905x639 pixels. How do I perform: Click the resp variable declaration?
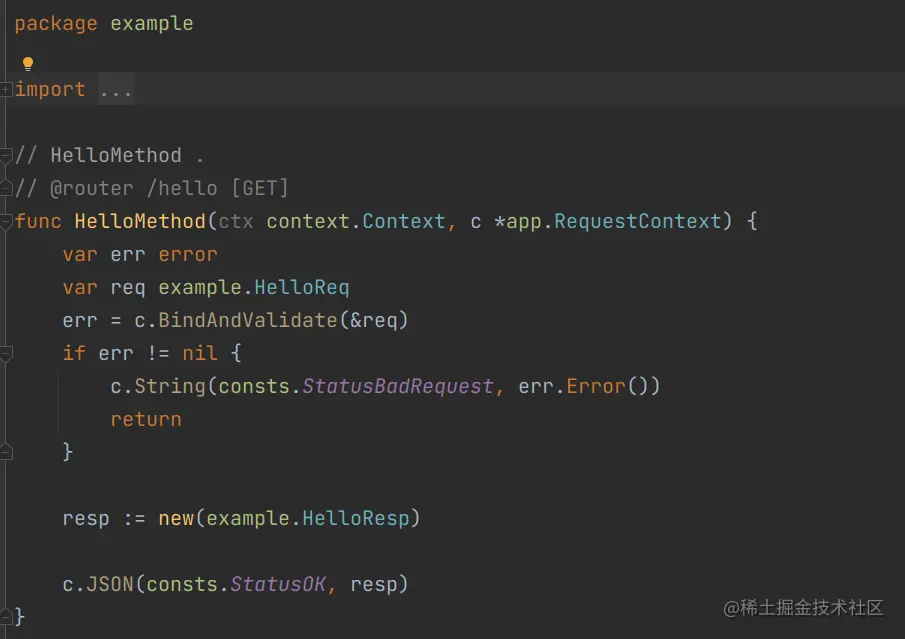86,518
